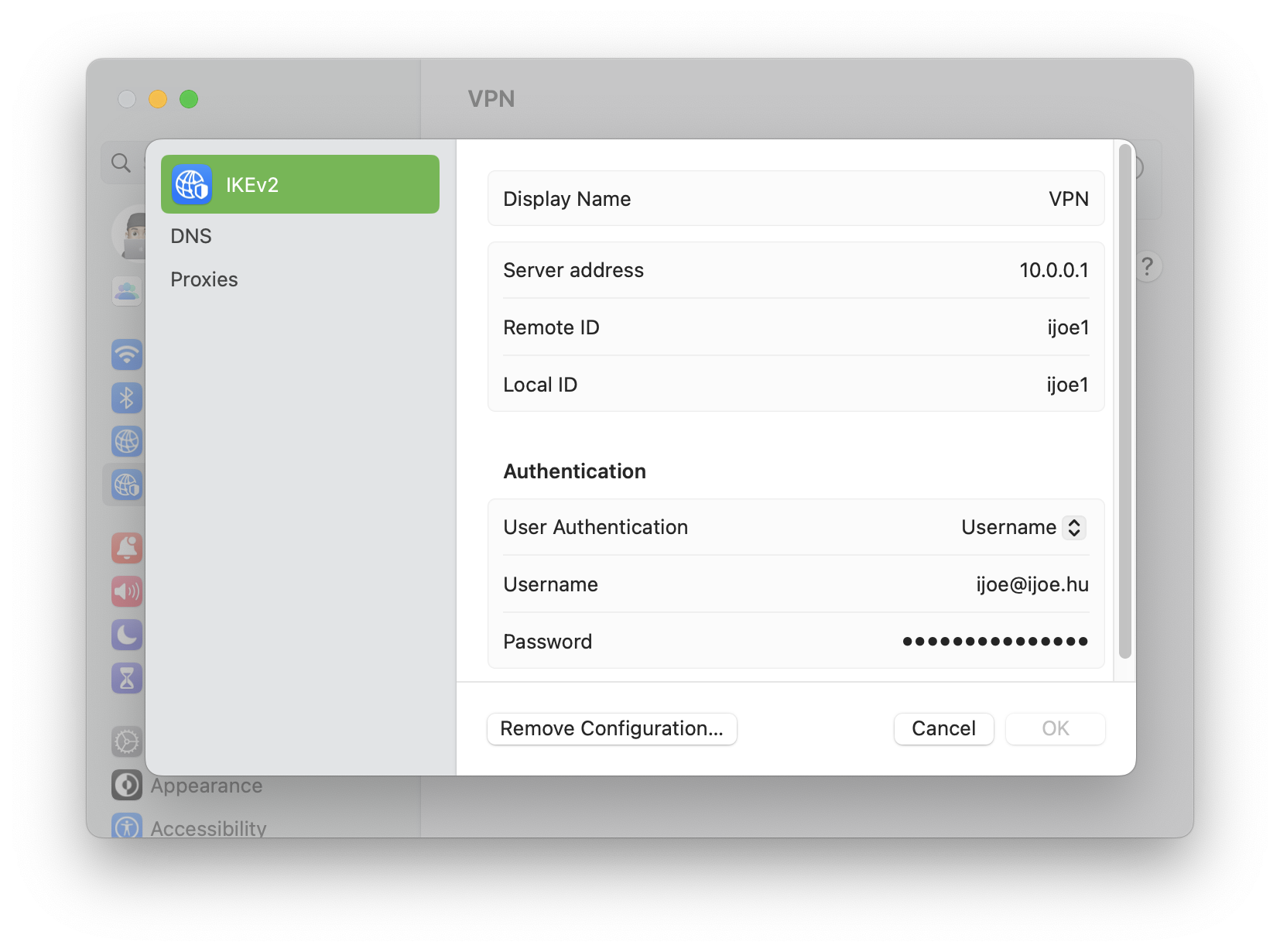
Task: Select the IKEv2 tab in sidebar
Action: click(x=300, y=184)
